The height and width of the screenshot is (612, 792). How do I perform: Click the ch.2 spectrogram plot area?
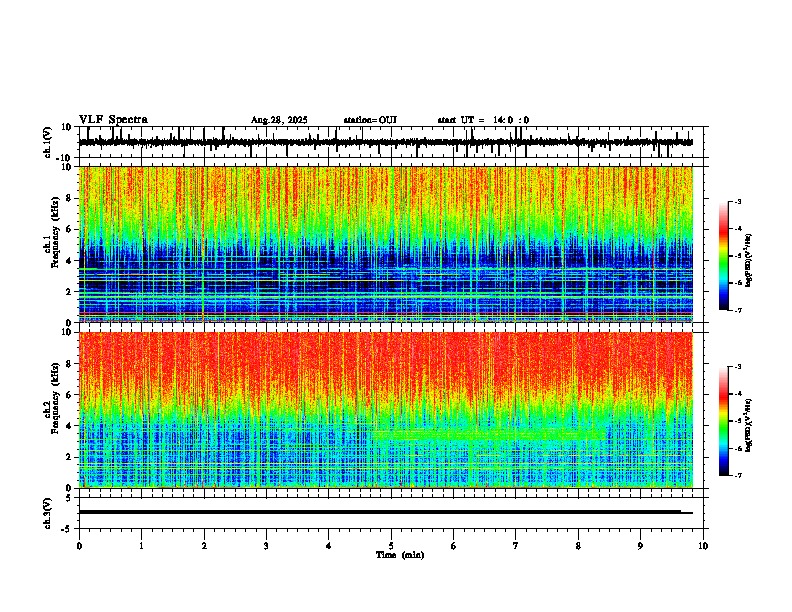[386, 410]
